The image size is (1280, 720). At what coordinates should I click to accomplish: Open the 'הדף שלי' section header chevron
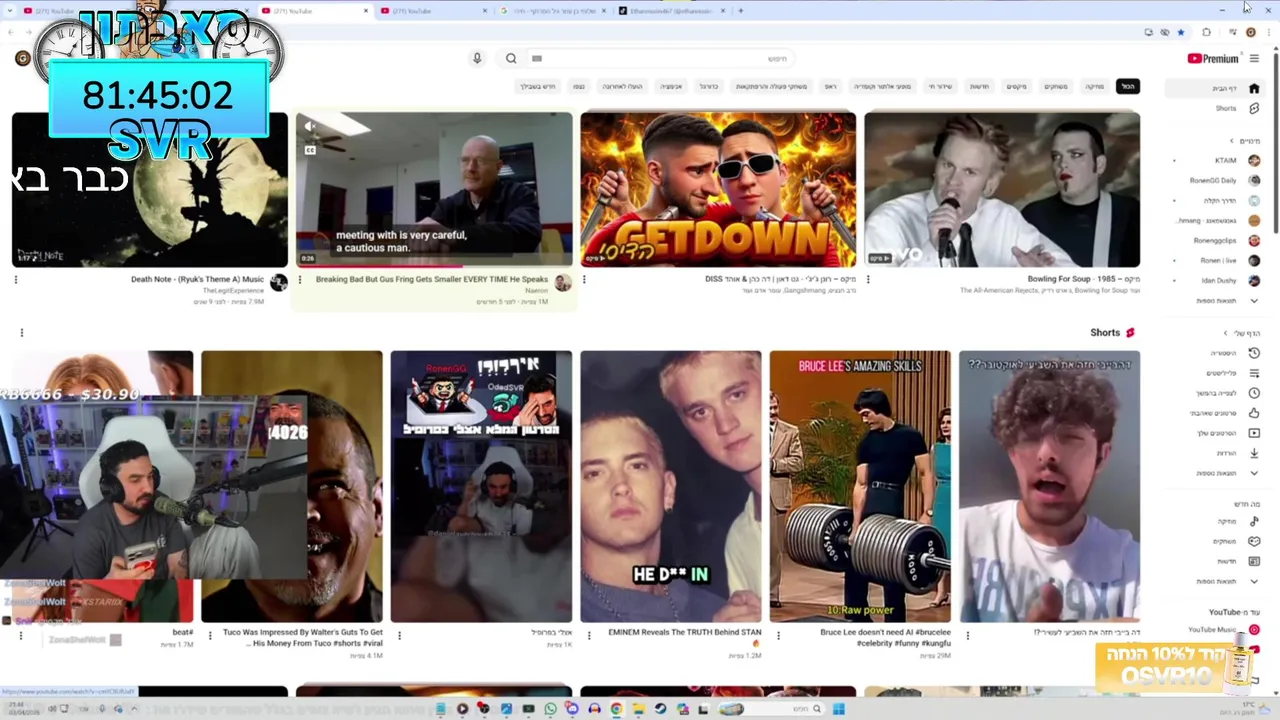(x=1226, y=333)
